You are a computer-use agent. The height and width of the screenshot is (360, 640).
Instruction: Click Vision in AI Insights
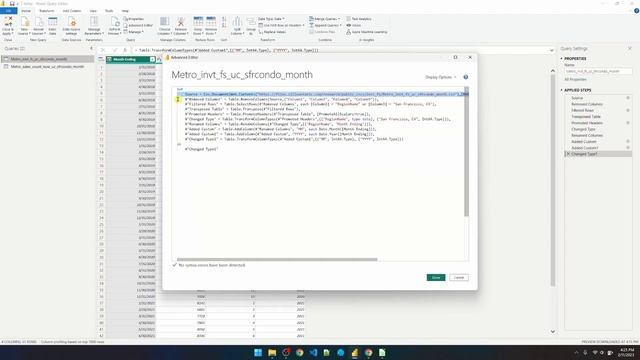[x=353, y=25]
